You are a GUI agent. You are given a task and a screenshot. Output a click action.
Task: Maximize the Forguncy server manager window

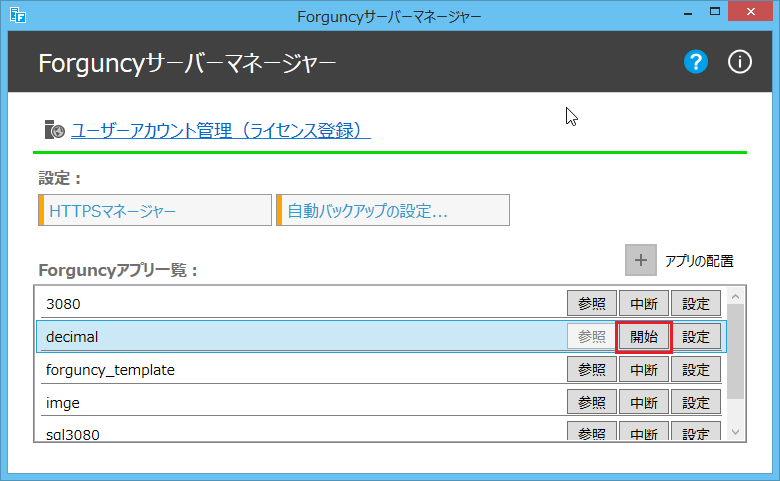[x=715, y=12]
